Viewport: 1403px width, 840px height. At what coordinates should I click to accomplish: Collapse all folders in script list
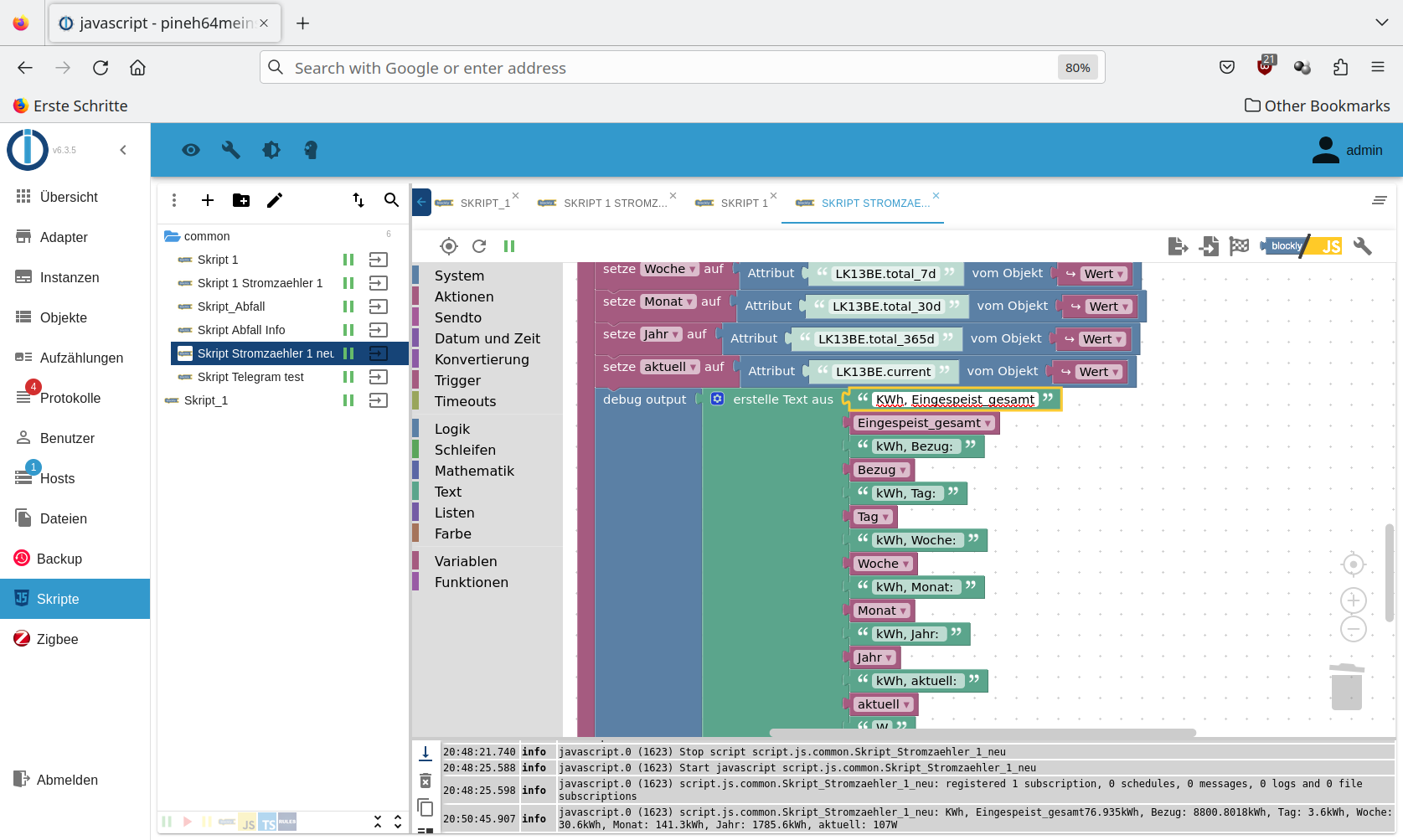coord(378,822)
